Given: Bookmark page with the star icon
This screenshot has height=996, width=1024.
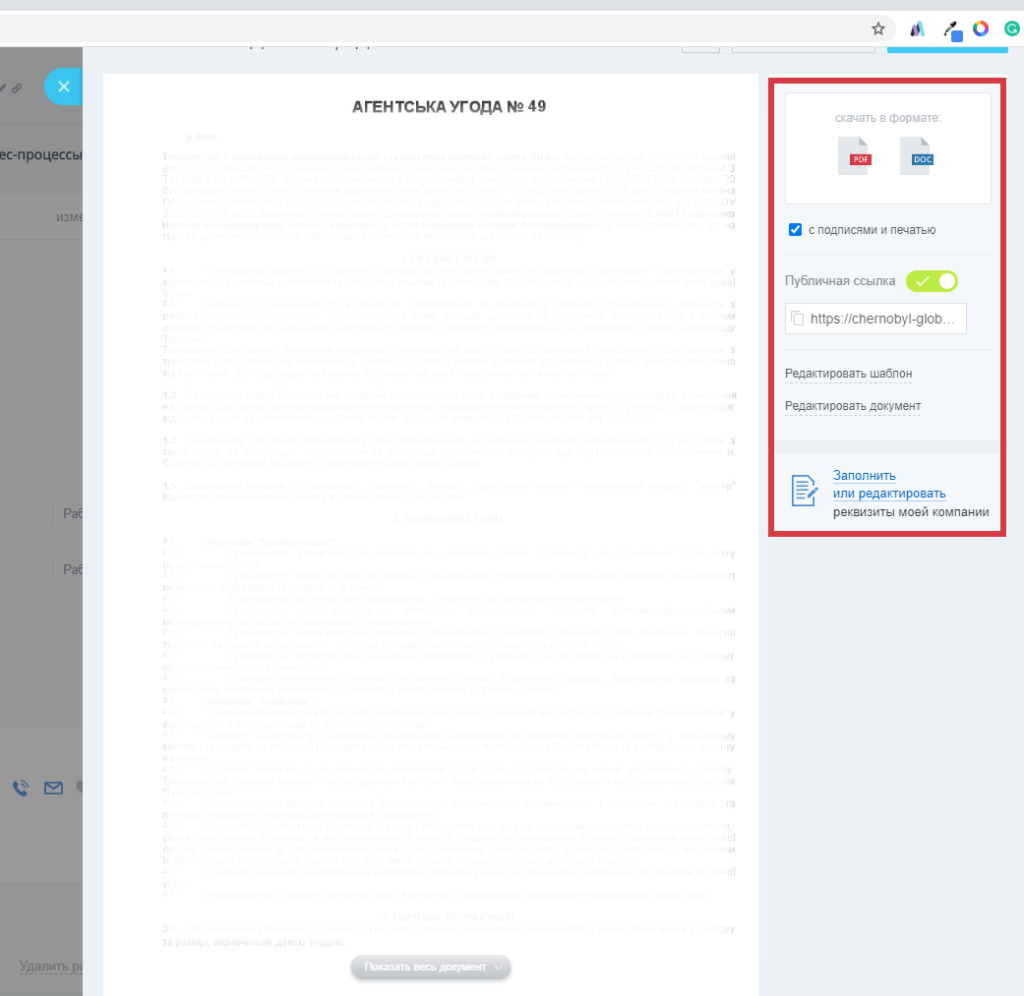Looking at the screenshot, I should (878, 29).
